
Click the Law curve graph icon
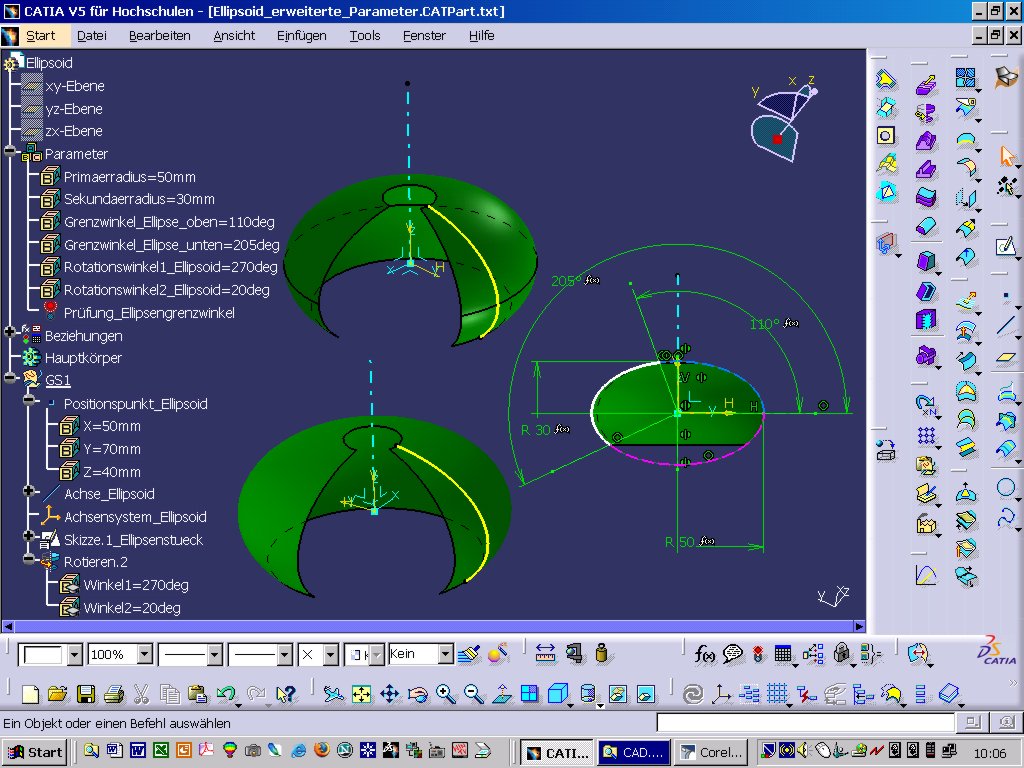tap(926, 575)
